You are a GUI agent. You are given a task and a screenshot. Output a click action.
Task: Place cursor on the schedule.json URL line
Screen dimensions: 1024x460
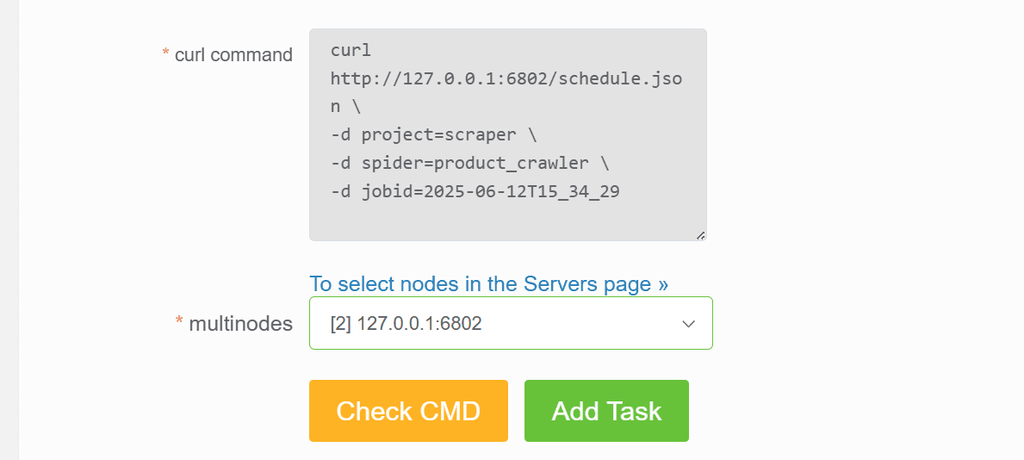pos(506,79)
